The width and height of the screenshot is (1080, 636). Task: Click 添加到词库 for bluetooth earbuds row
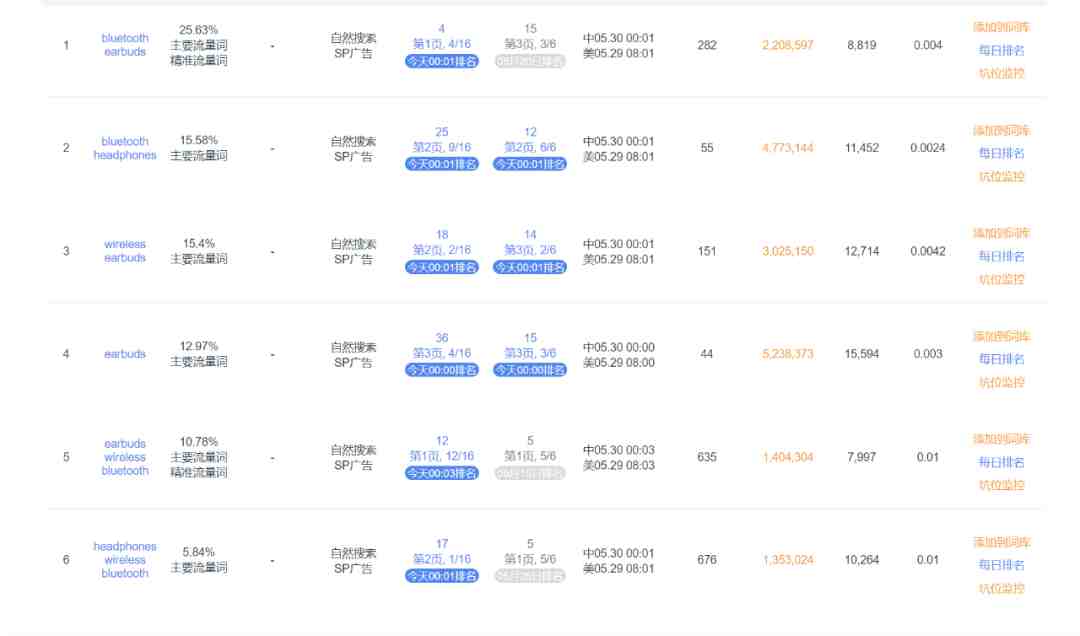click(1001, 27)
